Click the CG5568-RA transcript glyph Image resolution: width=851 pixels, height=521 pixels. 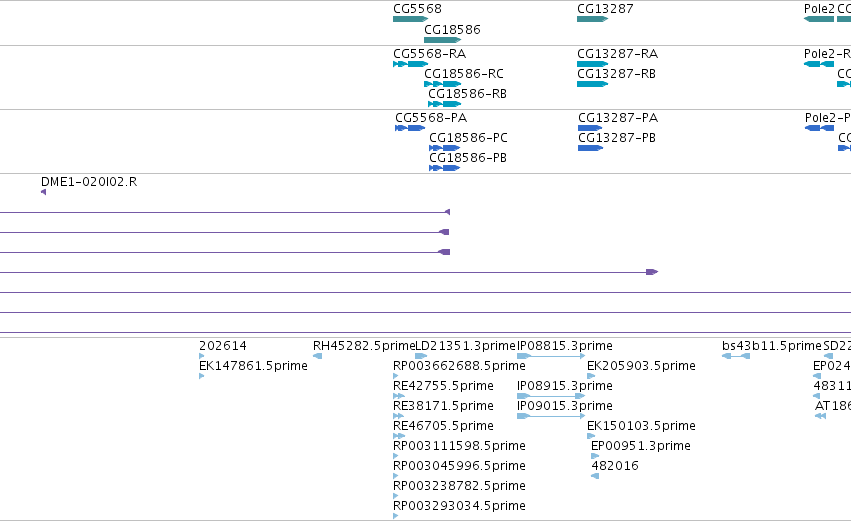click(x=410, y=64)
